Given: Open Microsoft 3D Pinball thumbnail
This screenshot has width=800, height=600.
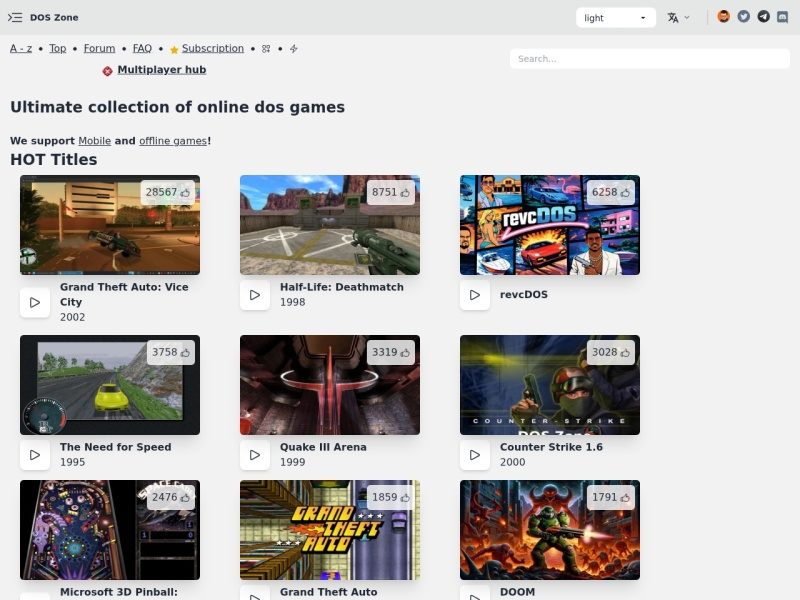Looking at the screenshot, I should click(110, 530).
